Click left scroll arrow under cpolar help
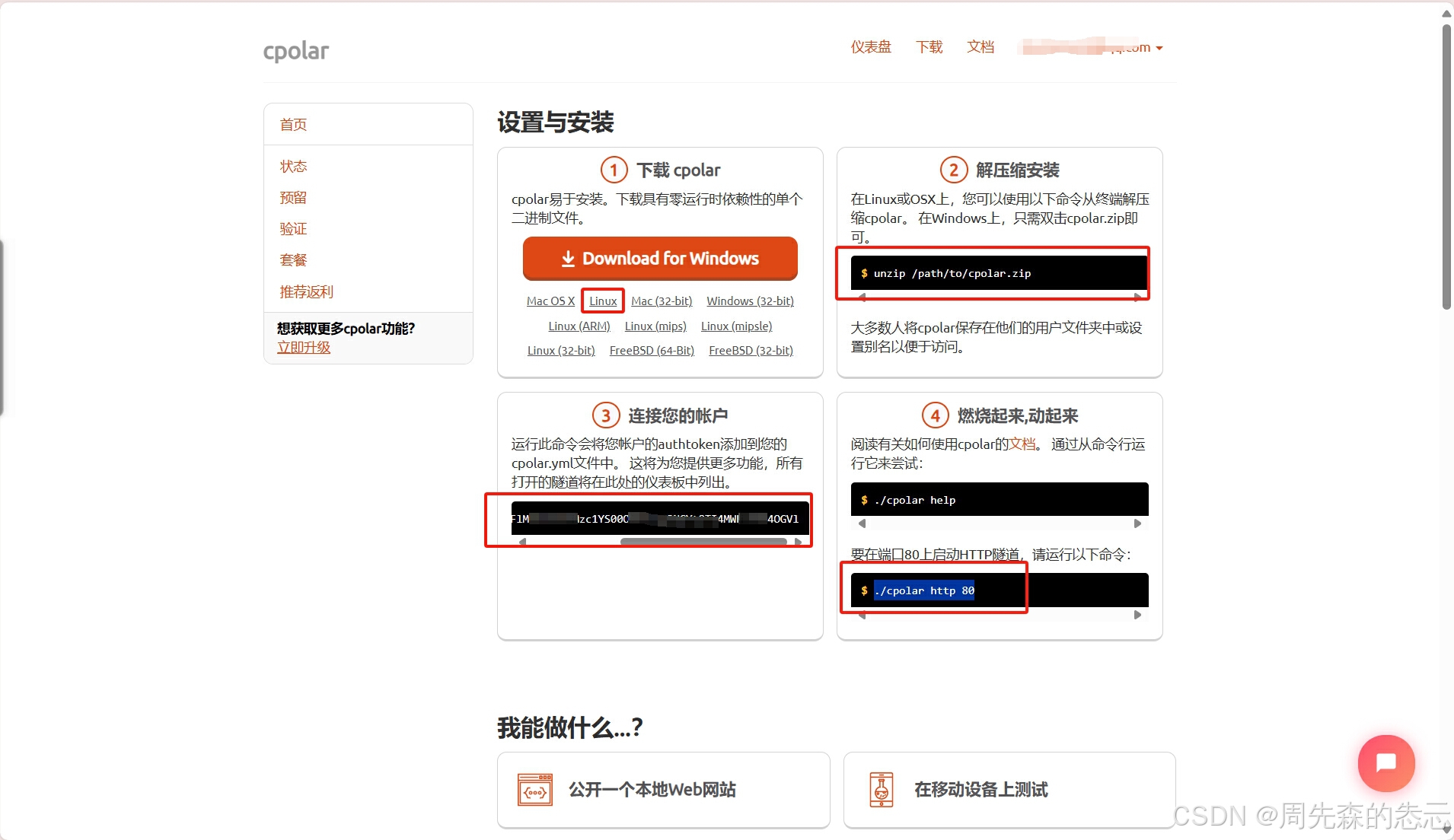 click(862, 523)
